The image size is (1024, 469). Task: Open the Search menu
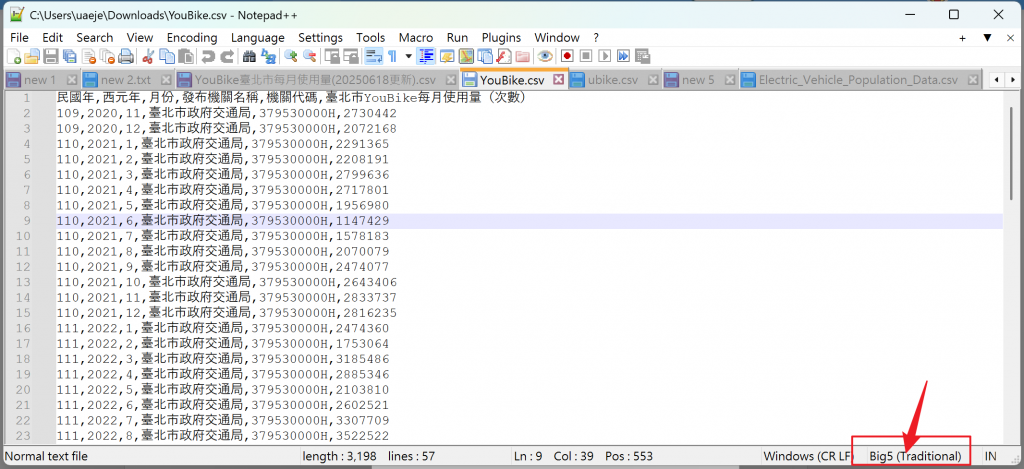click(x=95, y=38)
